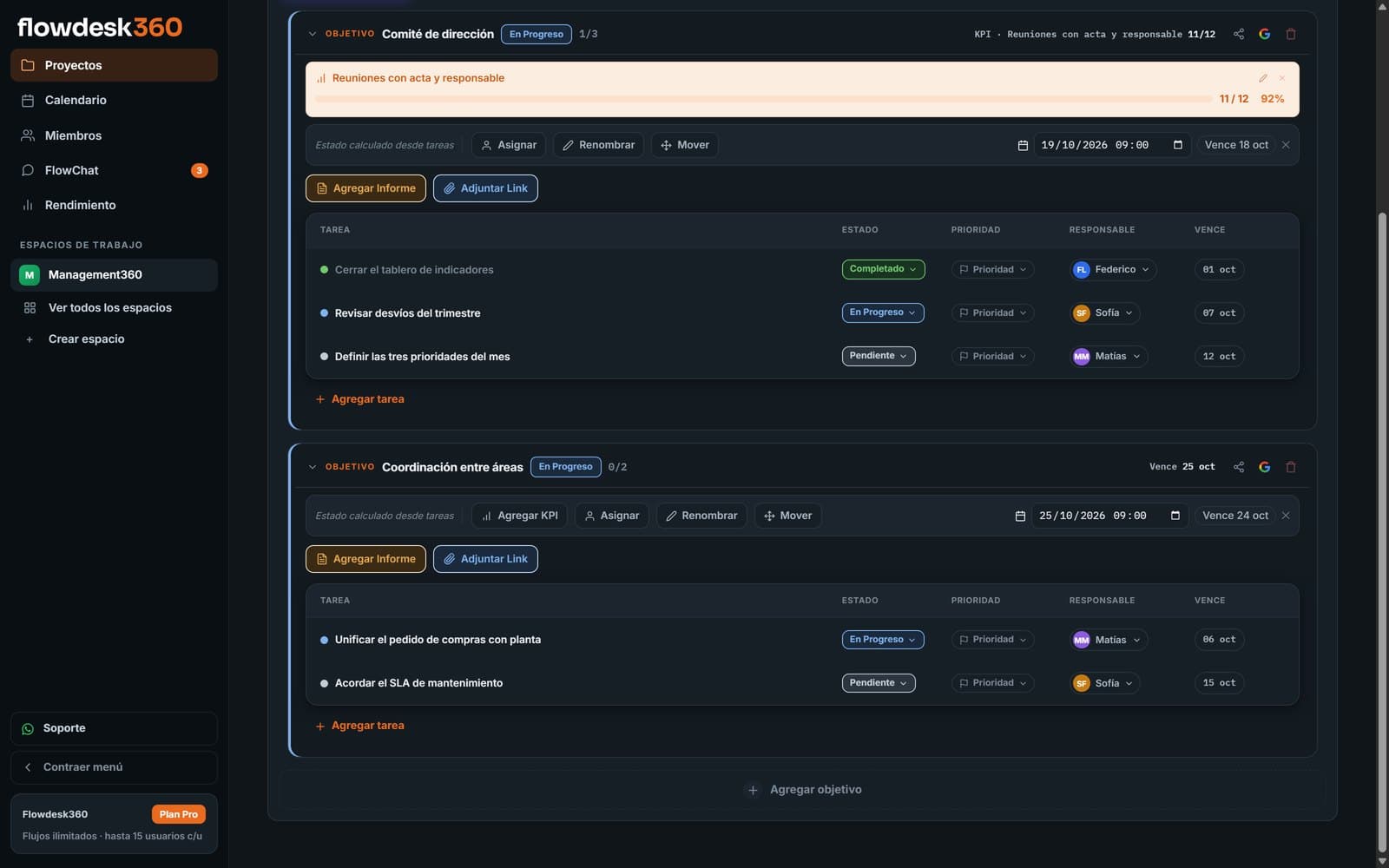This screenshot has height=868, width=1389.
Task: Toggle status dot of Definir las tres prioridades
Action: [x=325, y=357]
